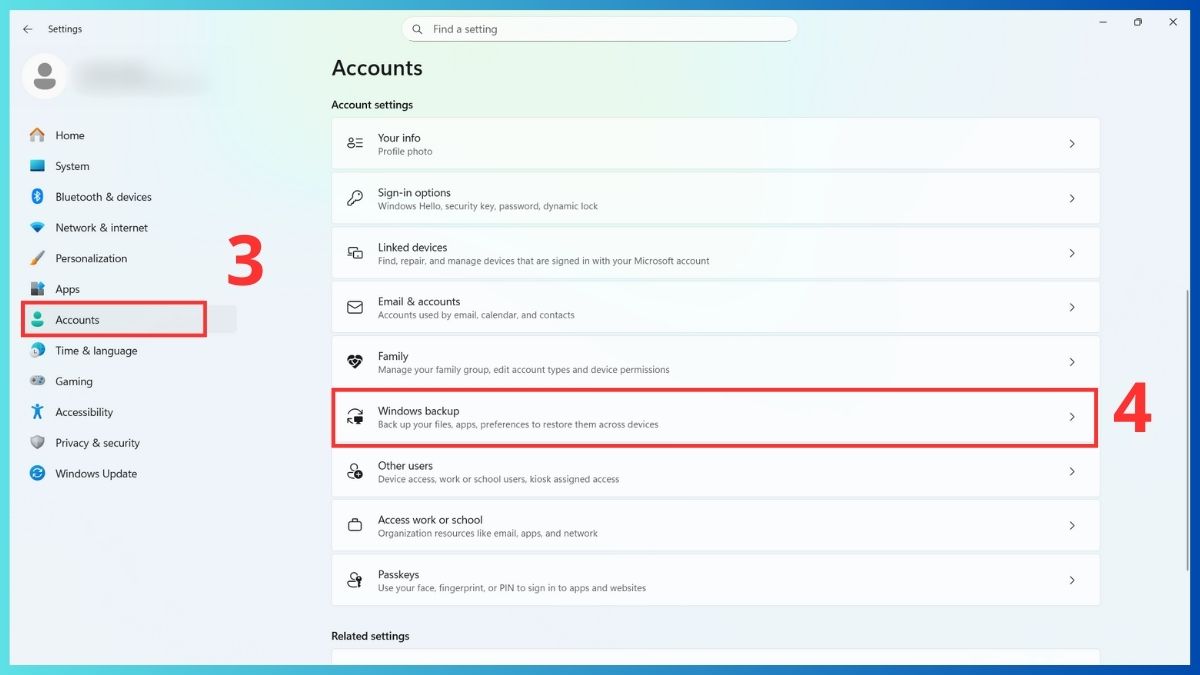Click 'Related settings' heading
Screen dimensions: 1200x675
pyautogui.click(x=370, y=636)
